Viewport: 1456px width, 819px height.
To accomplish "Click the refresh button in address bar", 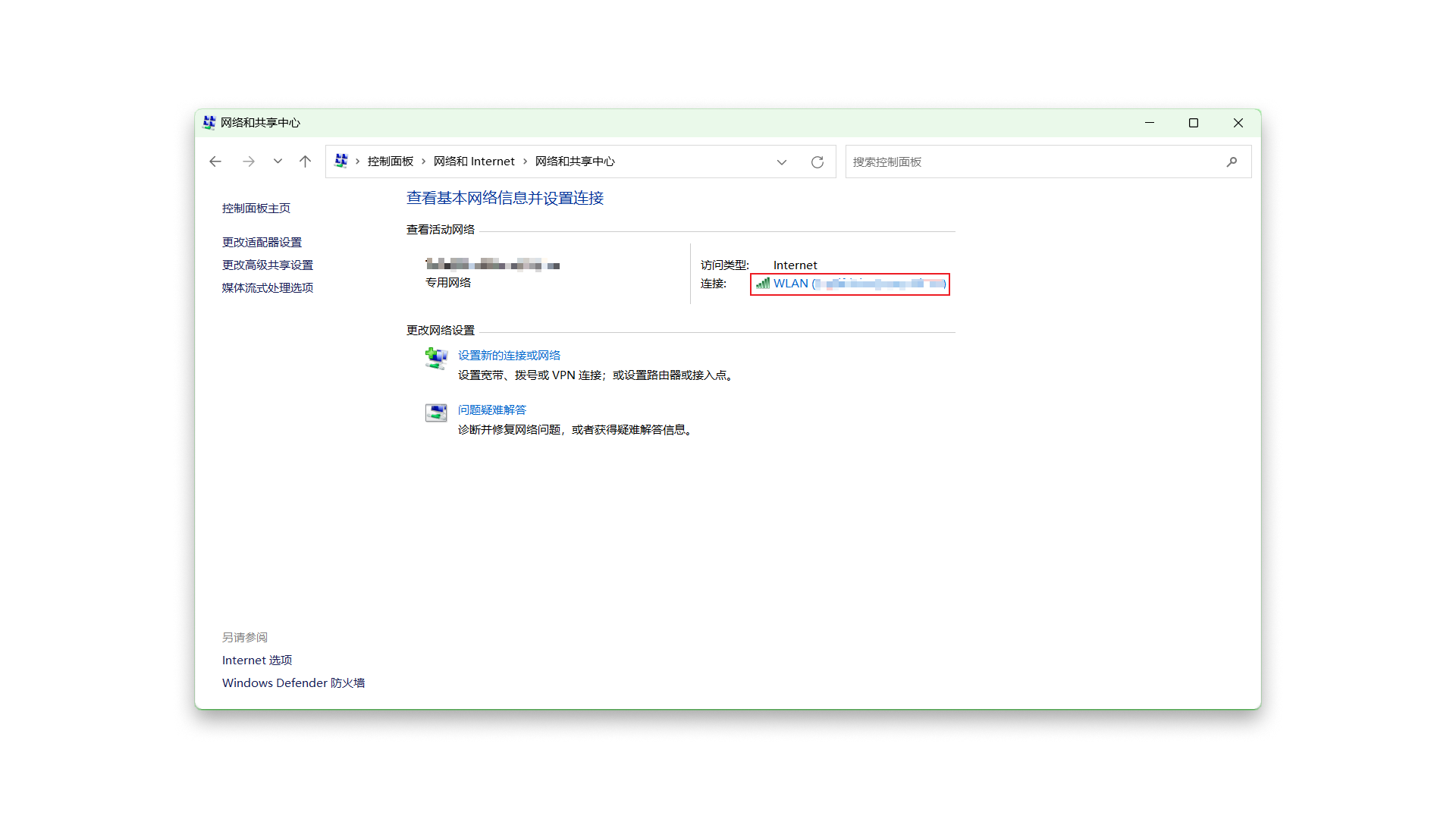I will click(817, 162).
